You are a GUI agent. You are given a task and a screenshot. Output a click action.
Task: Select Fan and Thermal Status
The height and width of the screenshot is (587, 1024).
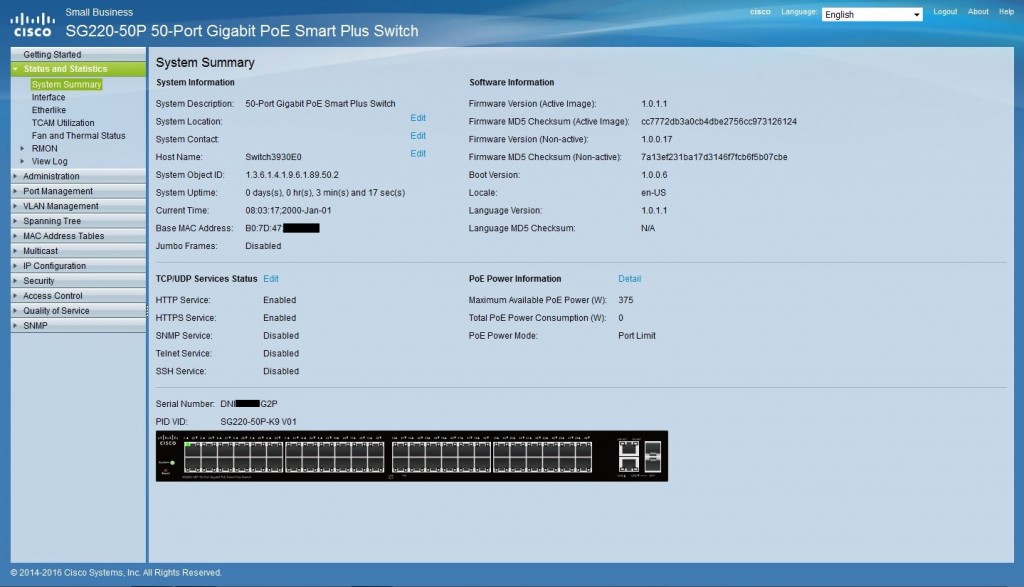[x=78, y=136]
